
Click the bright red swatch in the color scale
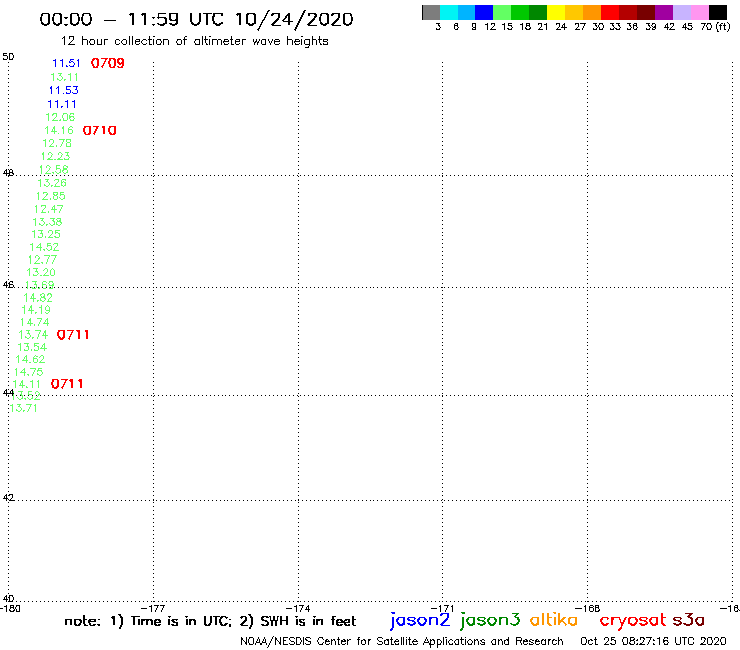tap(610, 12)
